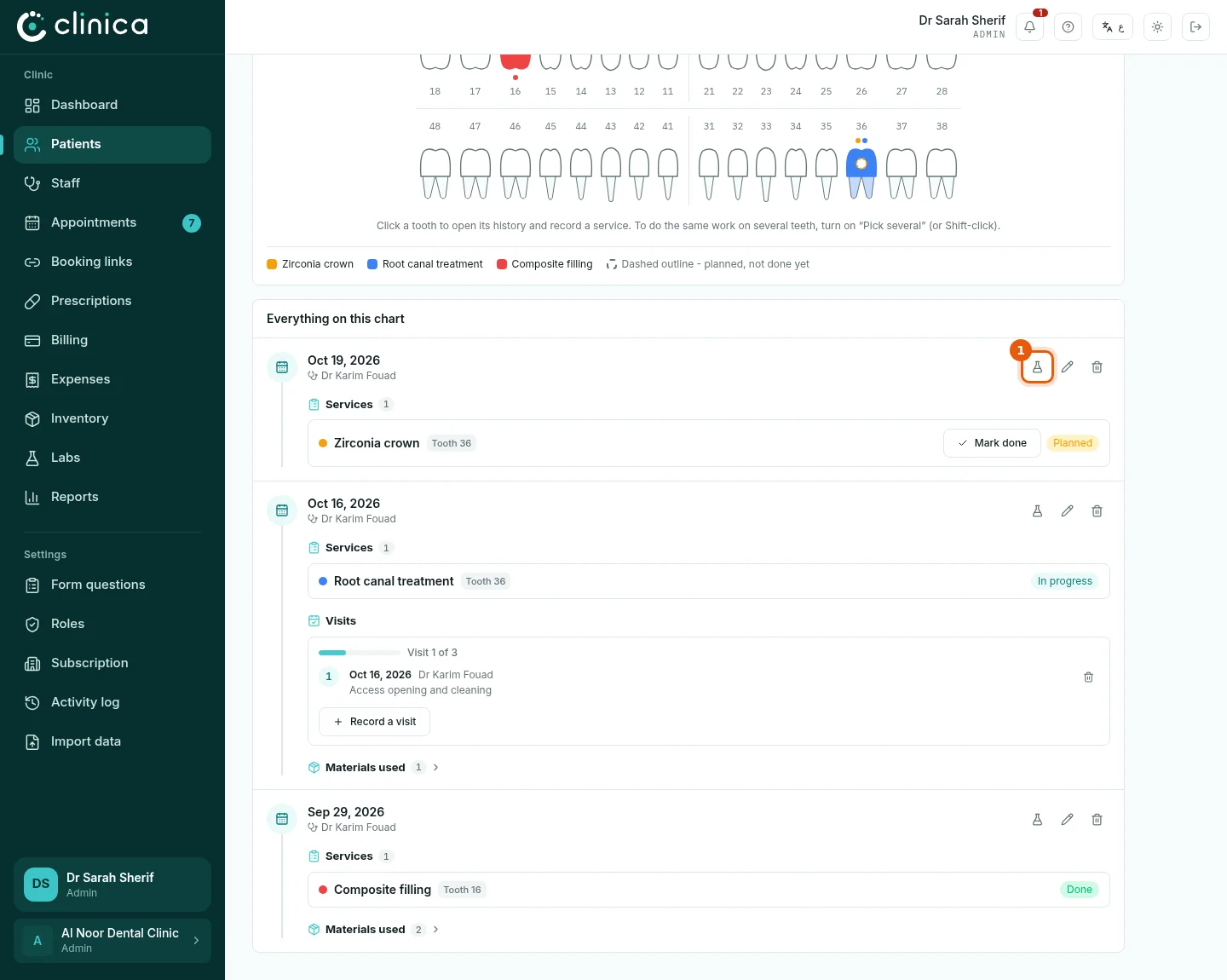The height and width of the screenshot is (980, 1227).
Task: Click Root canal treatment blue legend swatch
Action: pyautogui.click(x=372, y=264)
